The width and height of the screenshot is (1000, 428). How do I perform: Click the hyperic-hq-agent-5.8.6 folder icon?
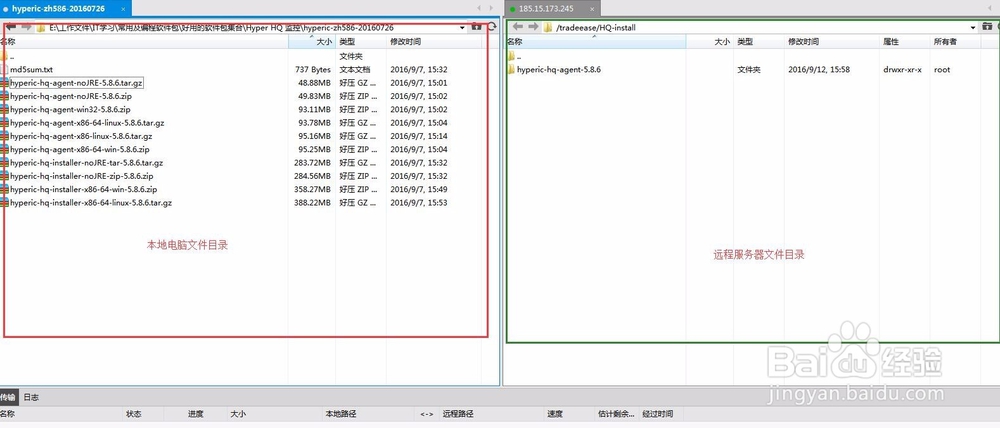pyautogui.click(x=511, y=70)
